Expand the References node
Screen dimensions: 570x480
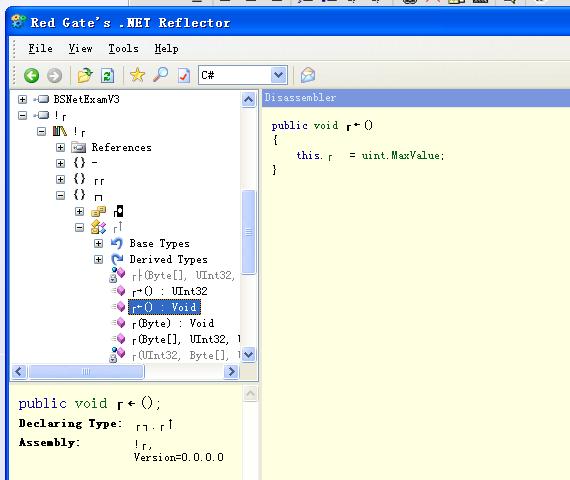pos(60,147)
